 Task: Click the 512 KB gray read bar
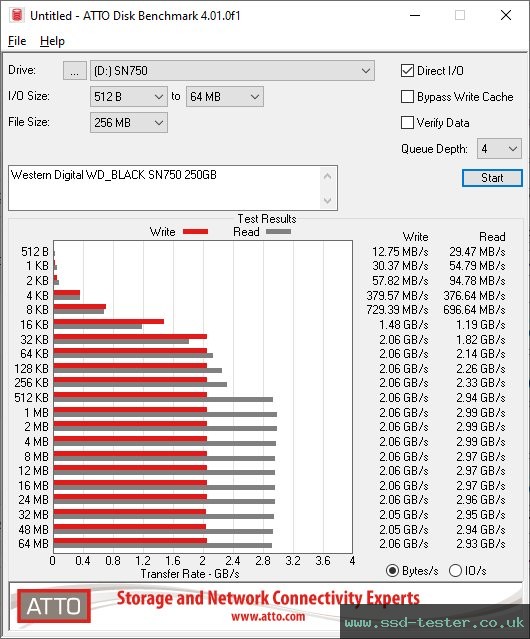coord(163,399)
